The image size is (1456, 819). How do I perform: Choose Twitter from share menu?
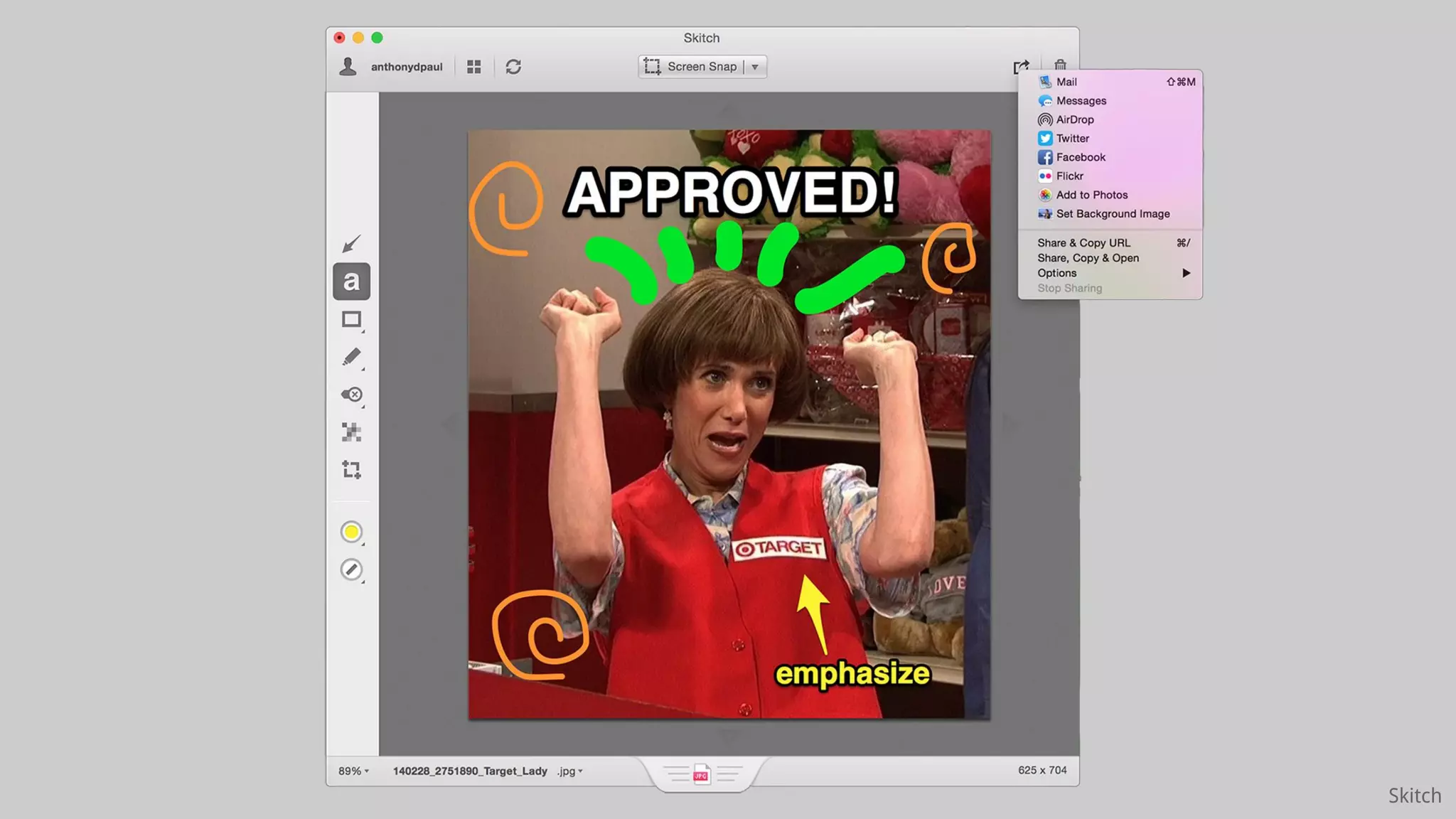(1072, 139)
